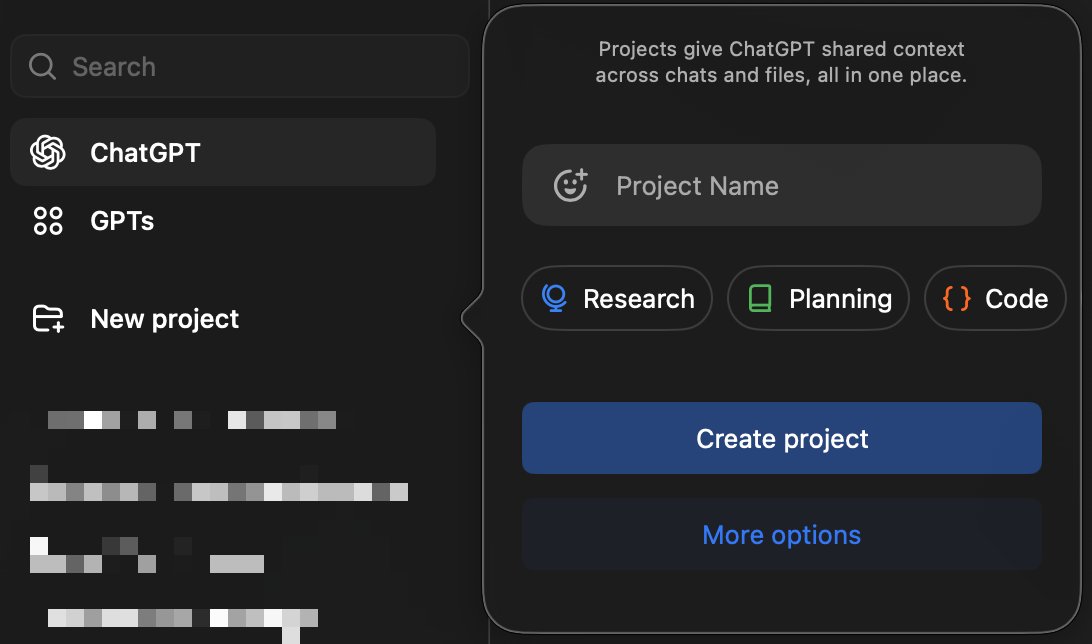Image resolution: width=1092 pixels, height=644 pixels.
Task: Open the GPTs sidebar item
Action: point(223,221)
